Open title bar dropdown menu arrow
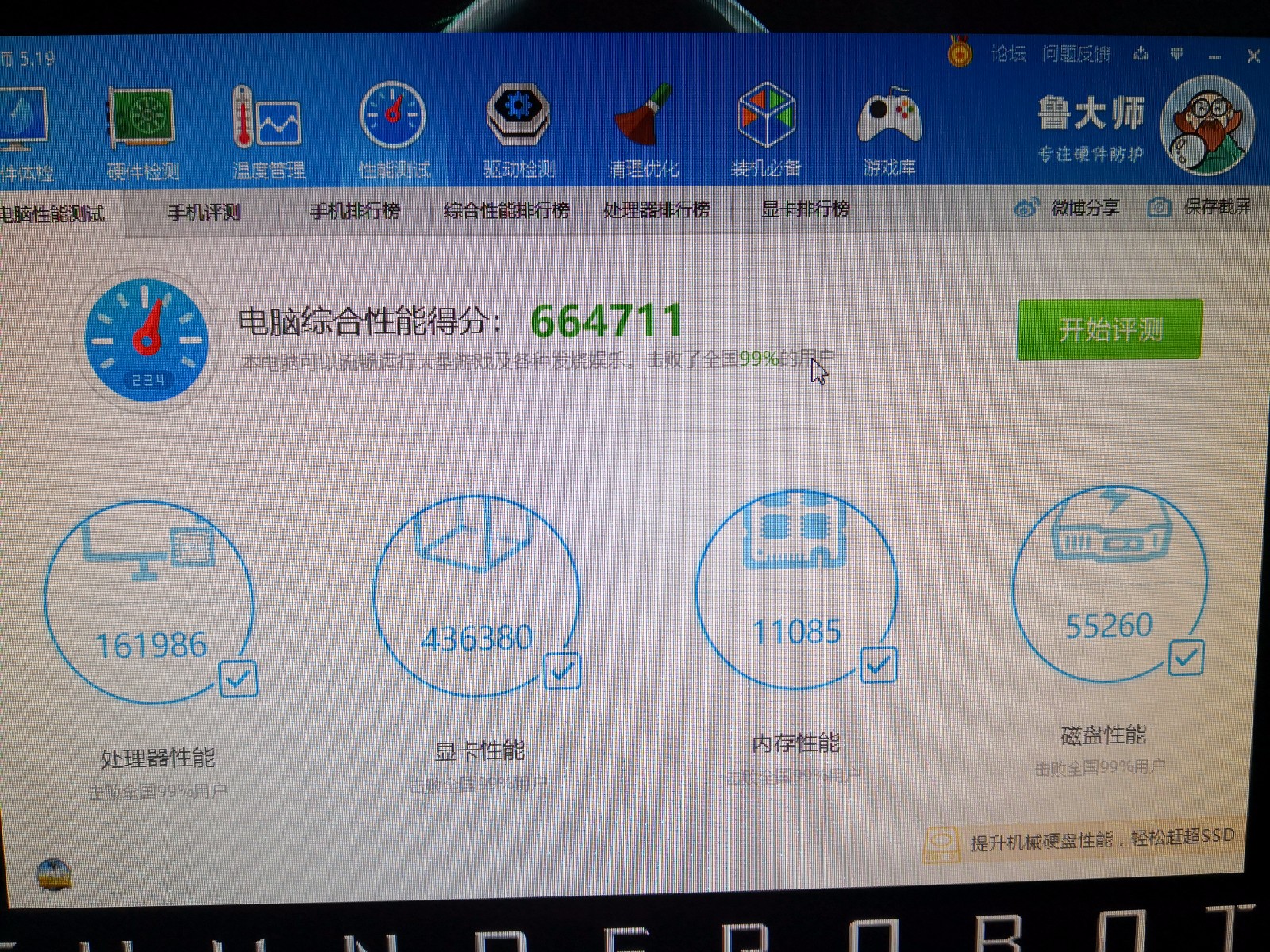Screen dimensions: 1270x952 [1177, 55]
